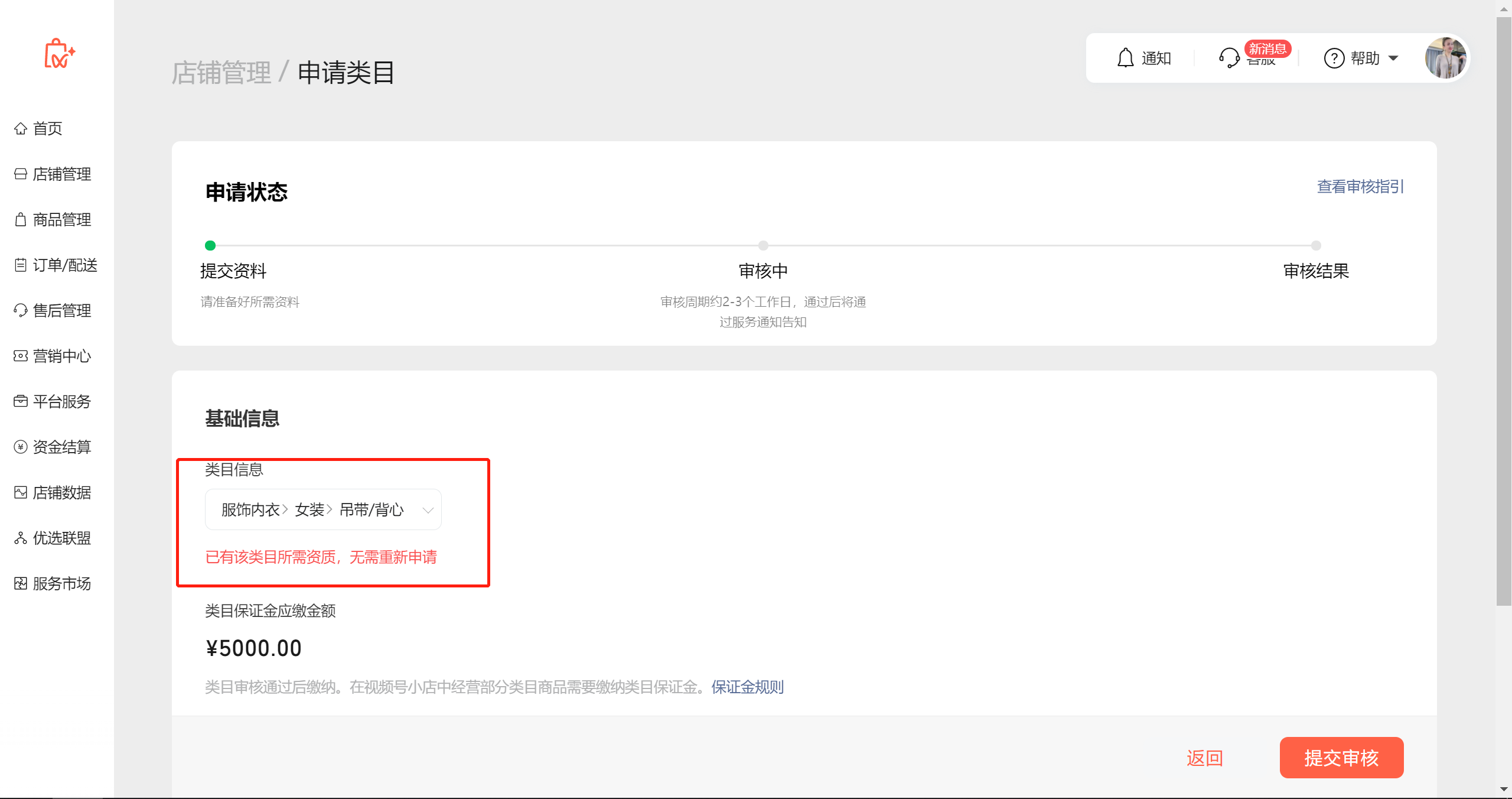Click the shop logo icon at top left
Screen dimensions: 1512x799
click(59, 54)
